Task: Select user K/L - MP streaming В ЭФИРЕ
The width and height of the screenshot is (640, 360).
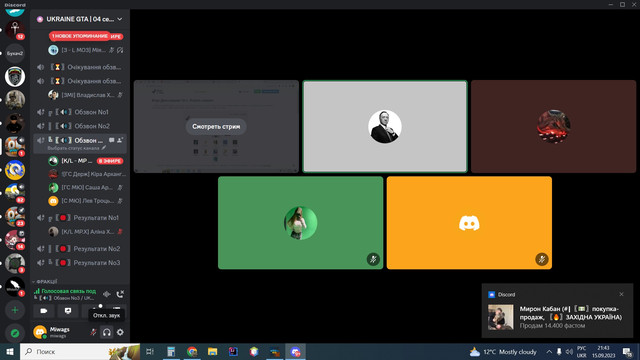Action: (86, 161)
